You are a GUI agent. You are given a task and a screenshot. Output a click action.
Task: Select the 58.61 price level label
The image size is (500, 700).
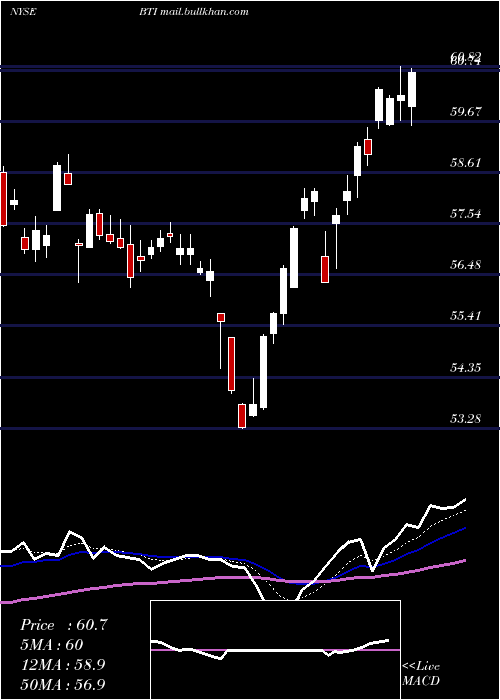coord(466,162)
